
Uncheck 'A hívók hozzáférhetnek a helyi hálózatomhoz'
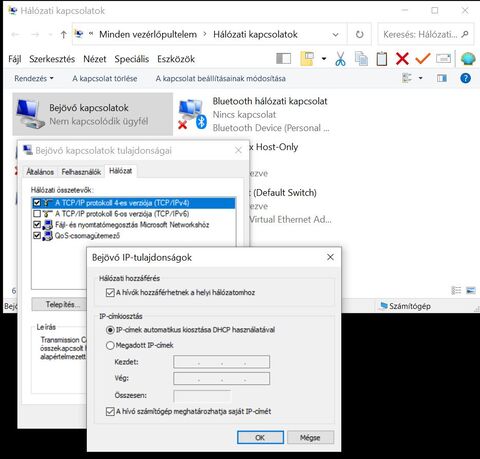(110, 293)
